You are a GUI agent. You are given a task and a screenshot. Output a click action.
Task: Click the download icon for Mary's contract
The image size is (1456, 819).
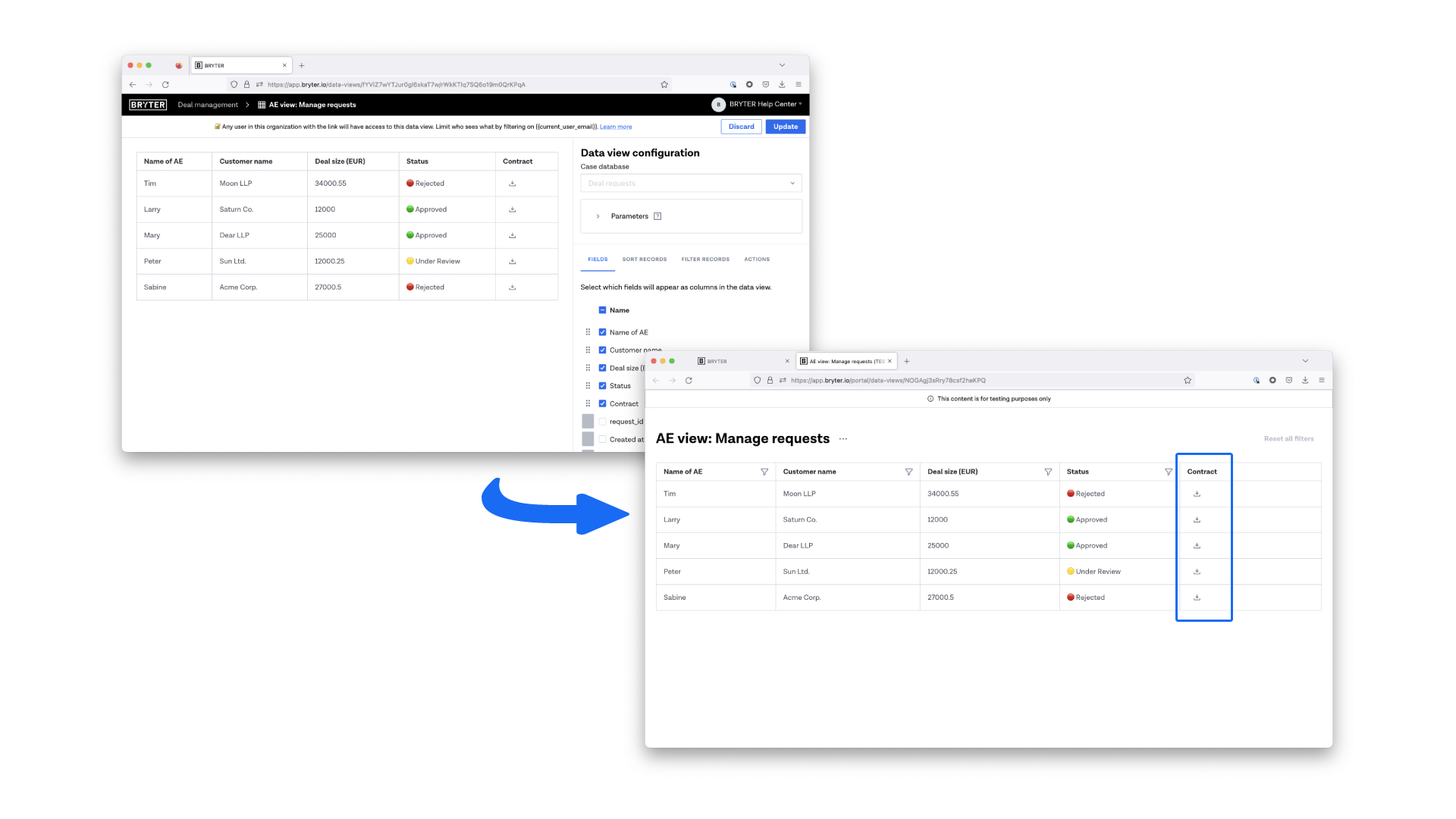(1197, 545)
